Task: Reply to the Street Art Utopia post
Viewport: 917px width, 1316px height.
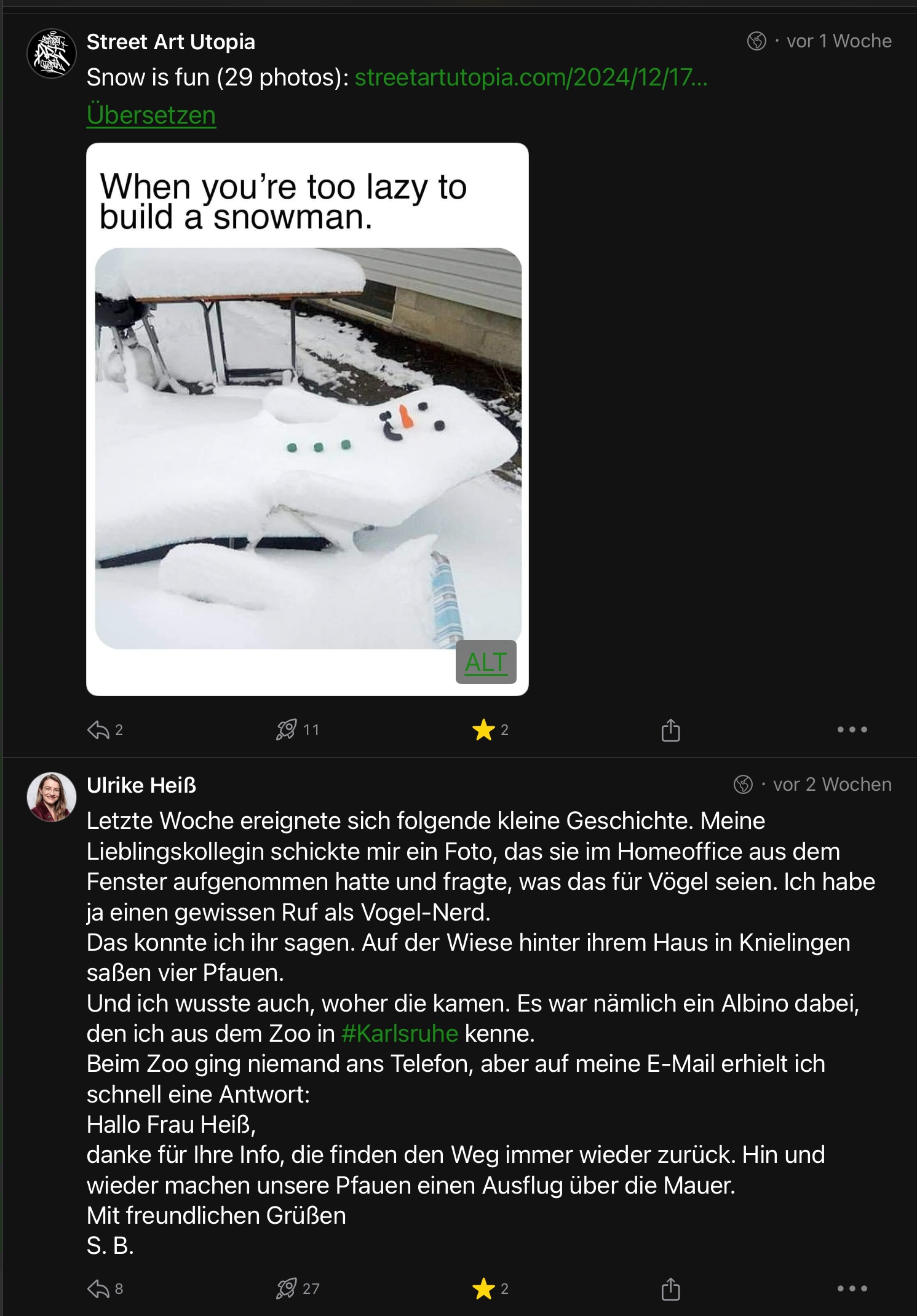Action: pyautogui.click(x=98, y=730)
